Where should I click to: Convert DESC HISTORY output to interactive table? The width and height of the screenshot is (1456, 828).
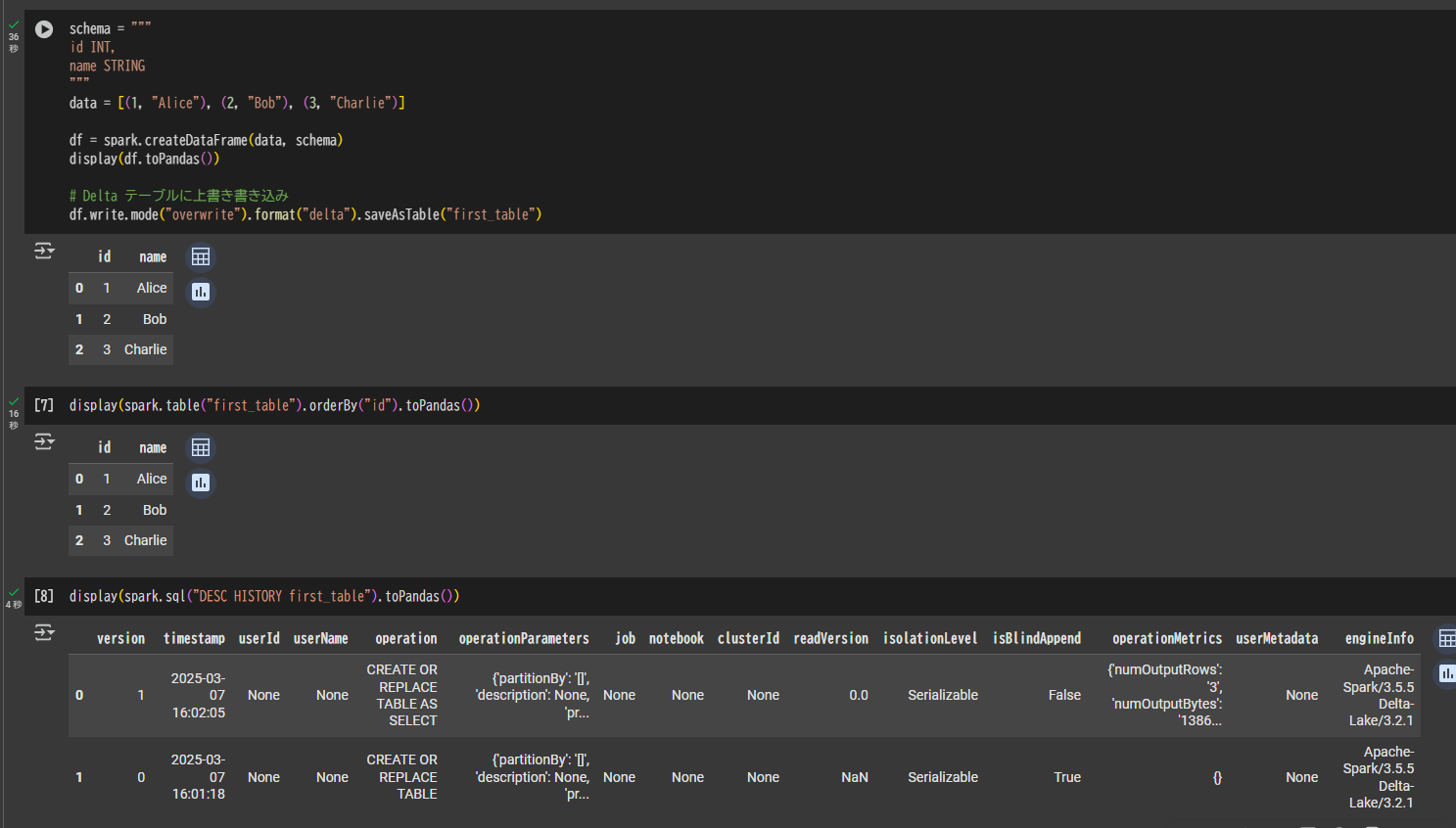click(1446, 639)
